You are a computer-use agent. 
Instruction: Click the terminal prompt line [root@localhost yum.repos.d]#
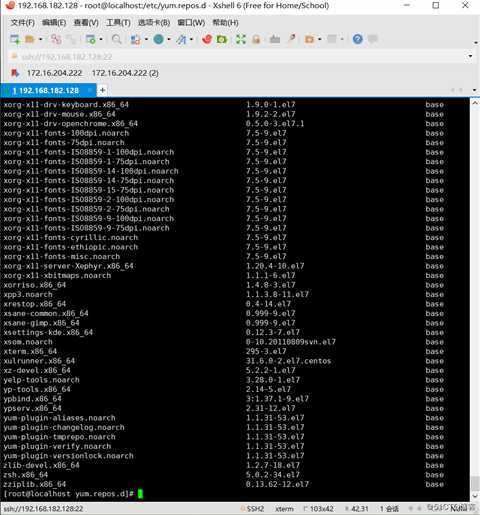point(69,494)
